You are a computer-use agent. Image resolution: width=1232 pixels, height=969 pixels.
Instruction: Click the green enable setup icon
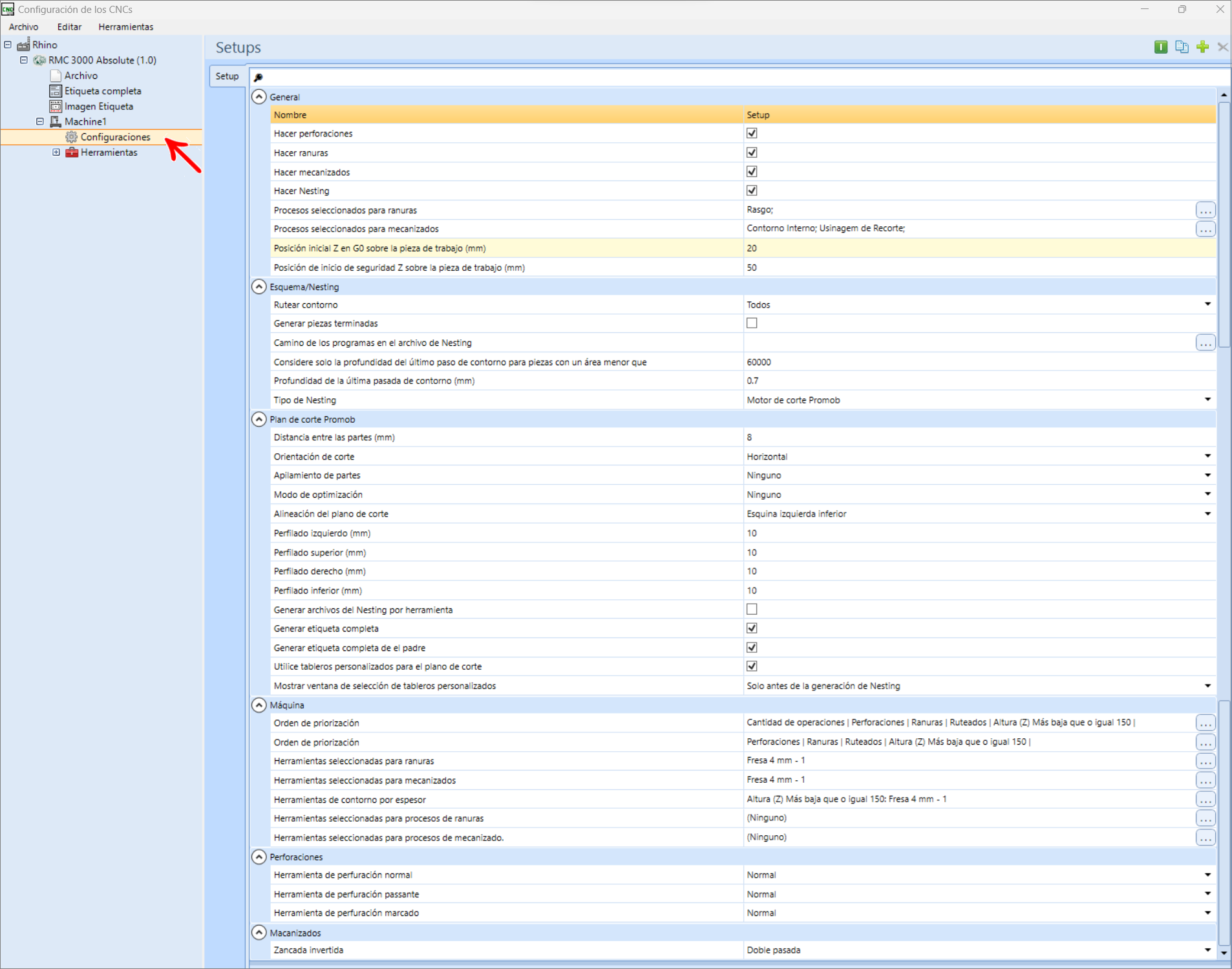1161,47
